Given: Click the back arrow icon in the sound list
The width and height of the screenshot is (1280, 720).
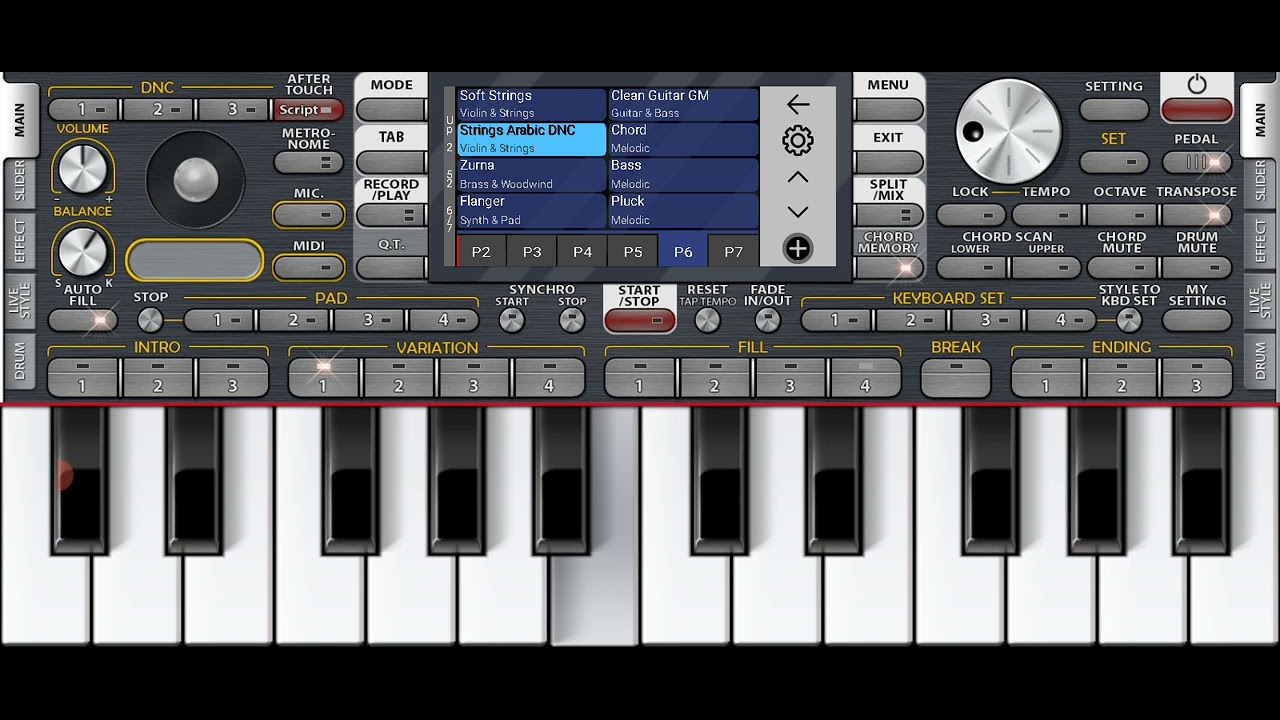Looking at the screenshot, I should 798,104.
